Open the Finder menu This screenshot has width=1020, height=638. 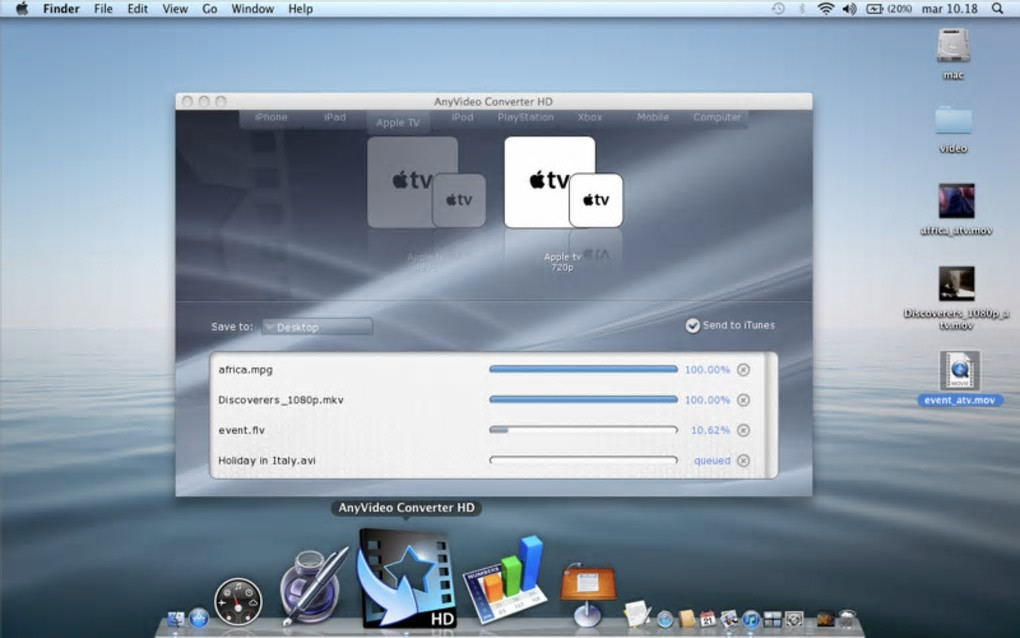point(61,8)
